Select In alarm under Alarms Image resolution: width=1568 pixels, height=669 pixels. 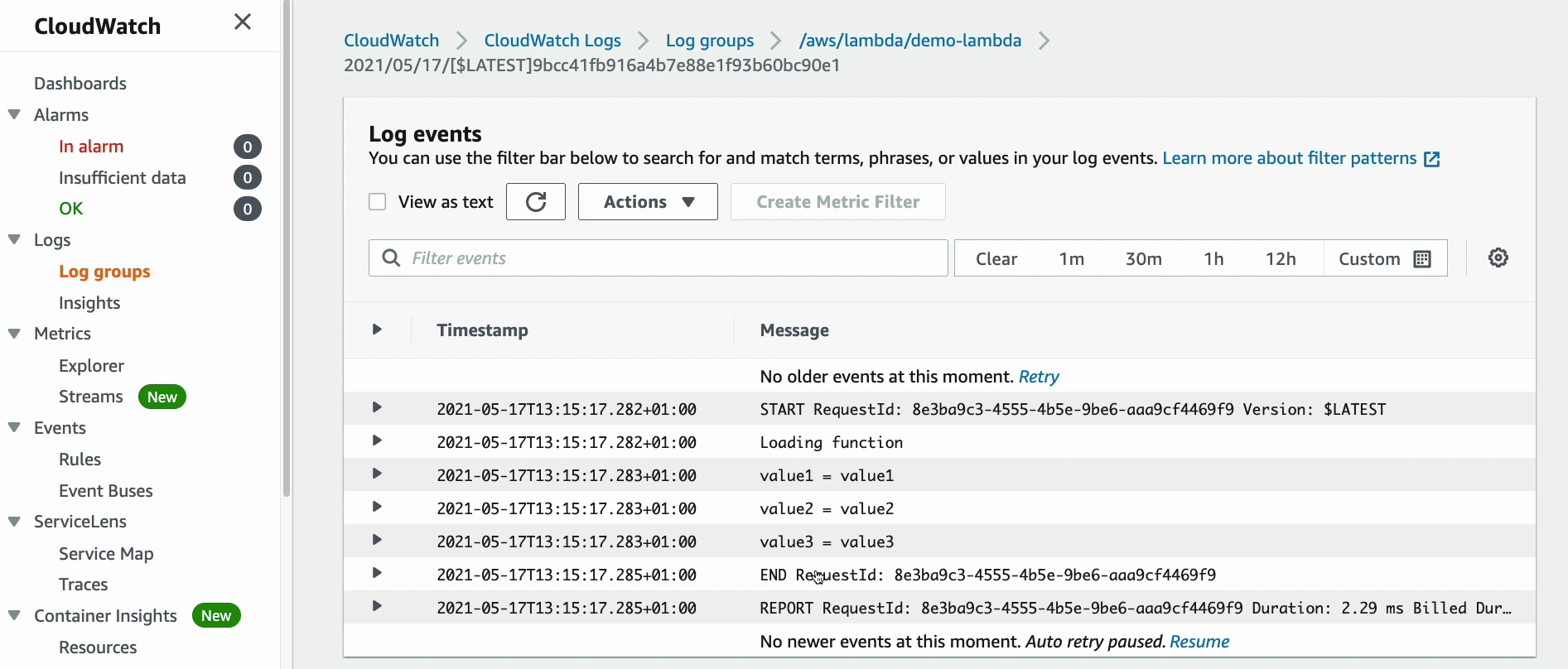pos(91,147)
